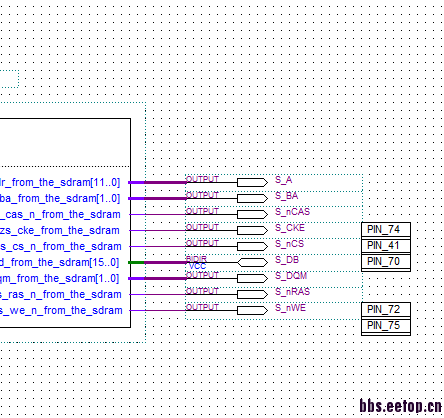Select the S_BA output pin symbol
The width and height of the screenshot is (444, 418).
[252, 198]
